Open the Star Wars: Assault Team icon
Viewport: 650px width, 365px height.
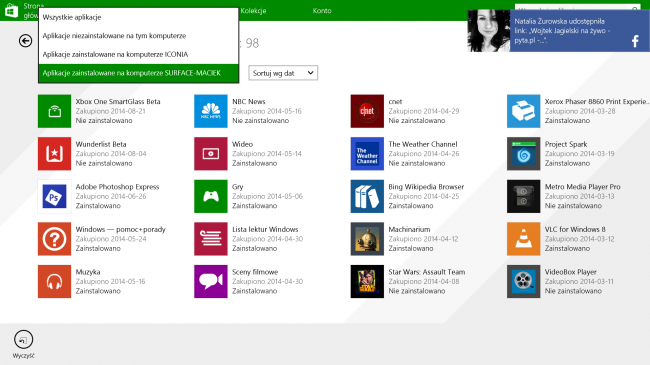click(x=367, y=282)
